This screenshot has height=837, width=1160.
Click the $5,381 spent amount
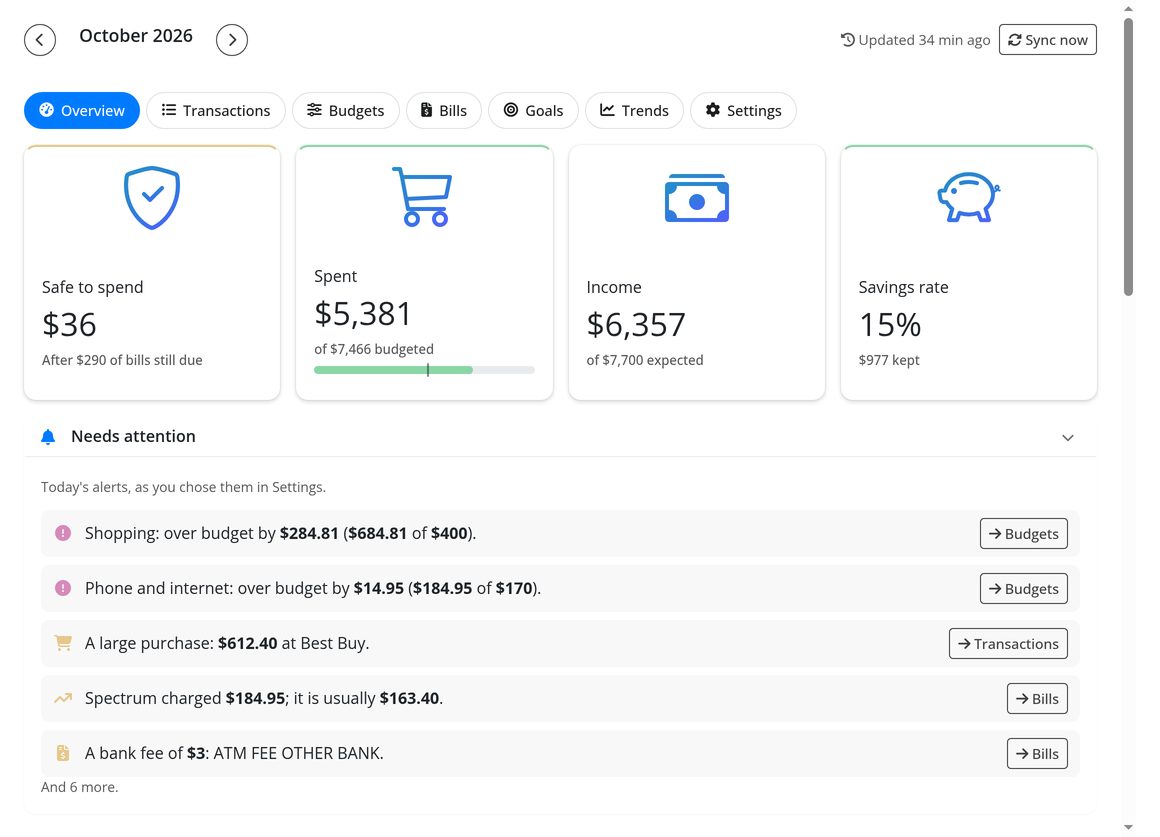tap(362, 313)
